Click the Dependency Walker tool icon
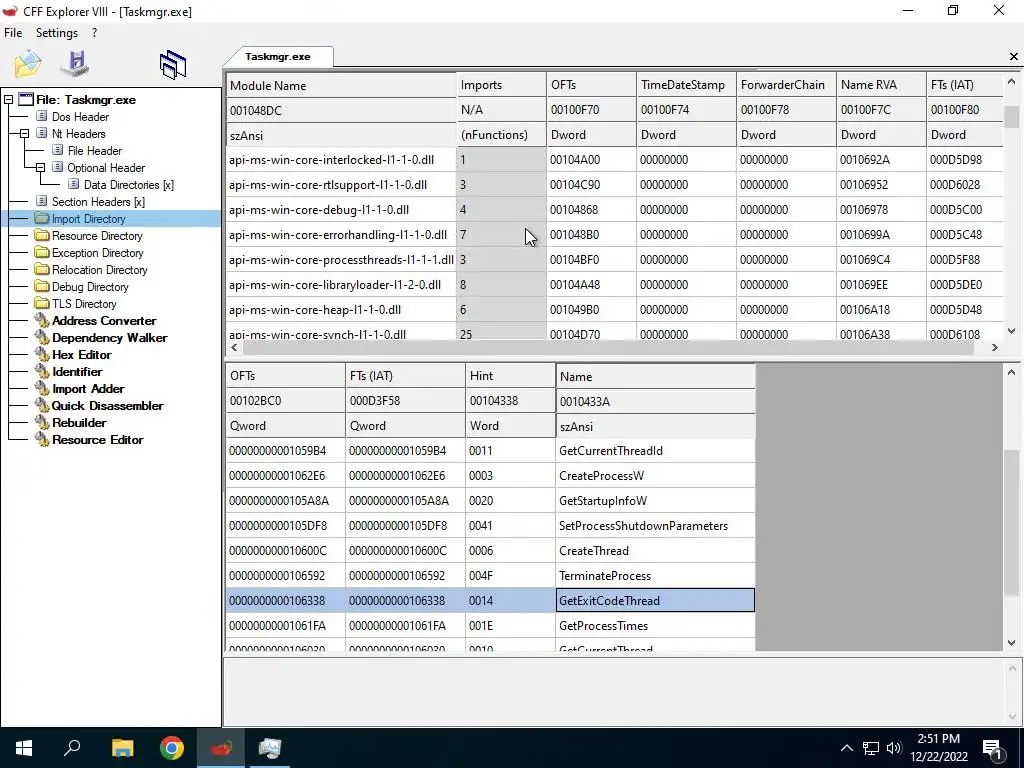1024x768 pixels. (42, 337)
